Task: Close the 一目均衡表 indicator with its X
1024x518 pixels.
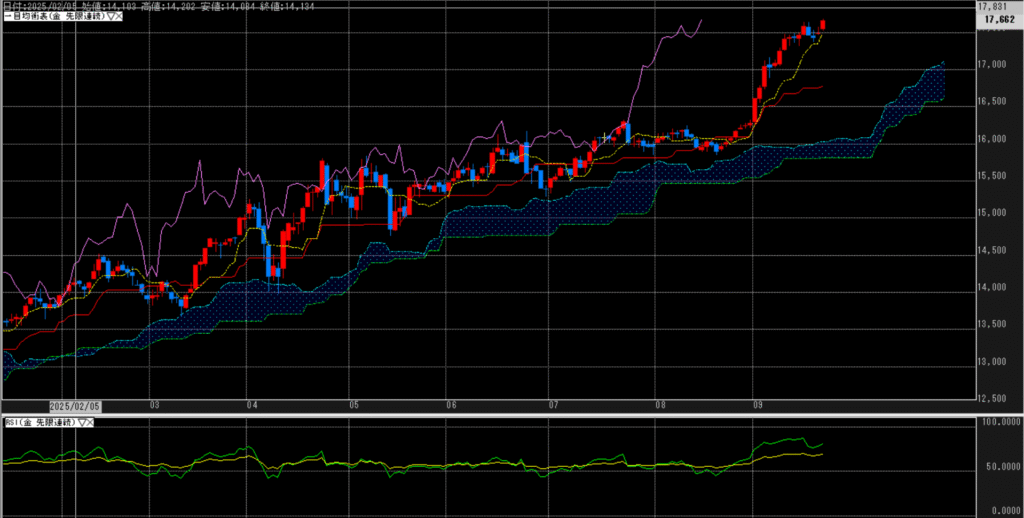Action: (x=117, y=17)
